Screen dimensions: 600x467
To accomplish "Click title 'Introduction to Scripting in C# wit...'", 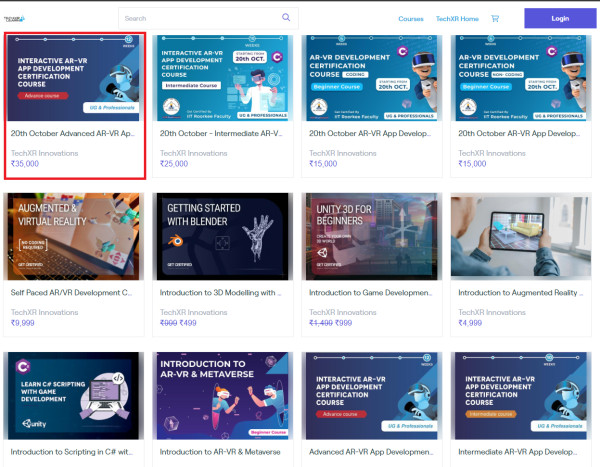I will coord(72,452).
